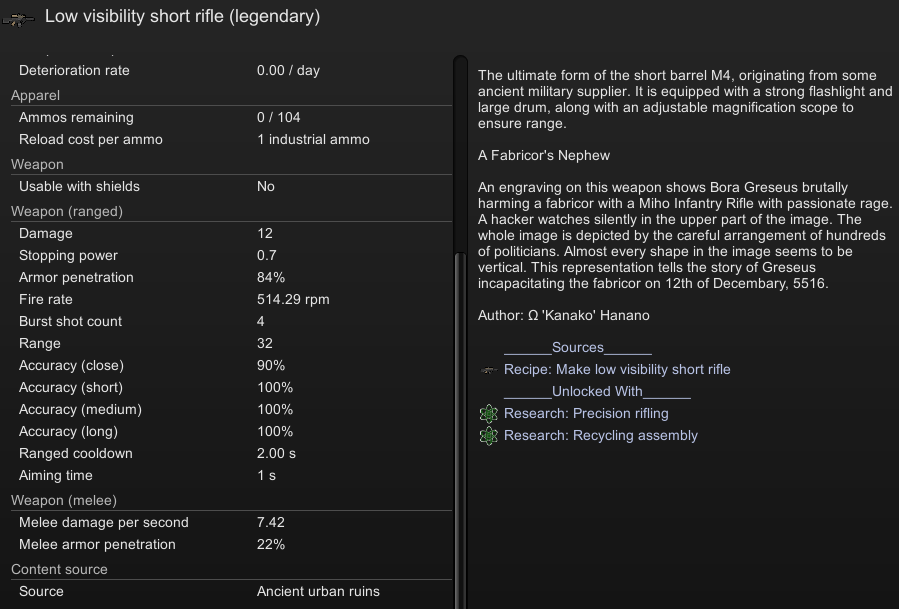Select the Fire rate row

click(232, 299)
